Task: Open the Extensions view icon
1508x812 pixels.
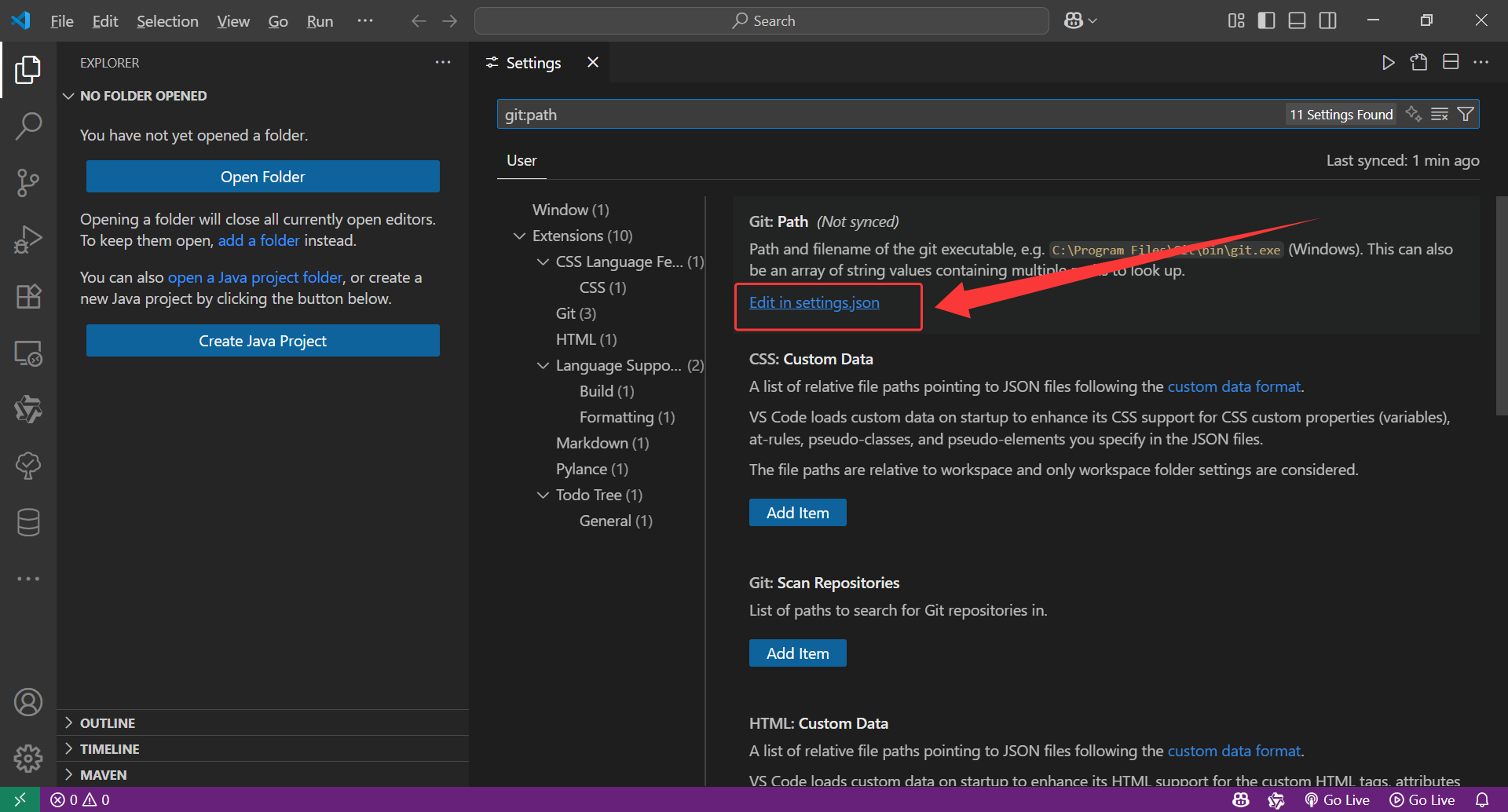Action: click(28, 296)
